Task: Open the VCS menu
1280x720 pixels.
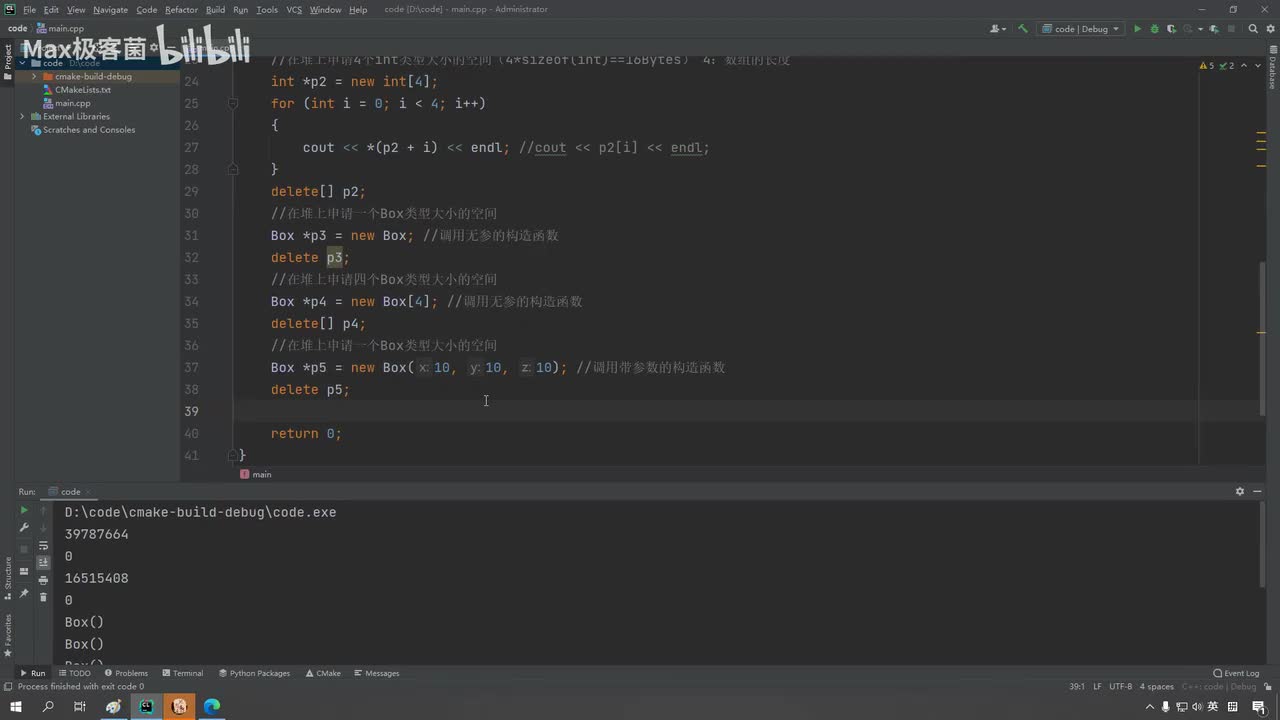Action: (294, 9)
